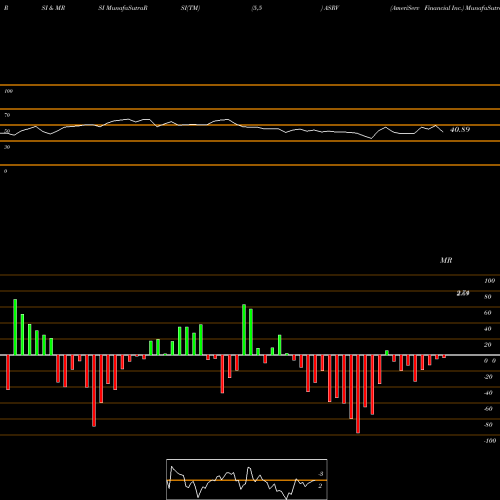Click the 'ASRV' ticker symbol text
The image size is (500, 500).
[x=331, y=8]
